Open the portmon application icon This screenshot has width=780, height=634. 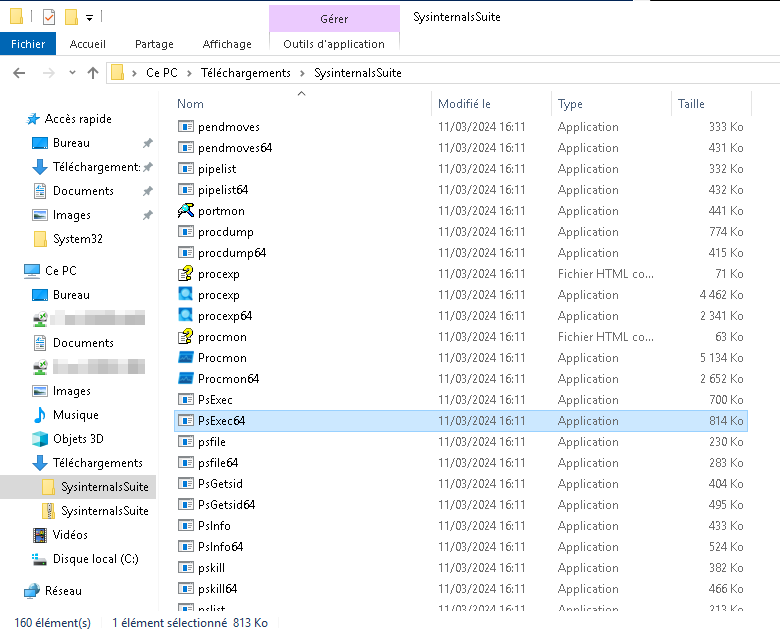pos(186,211)
